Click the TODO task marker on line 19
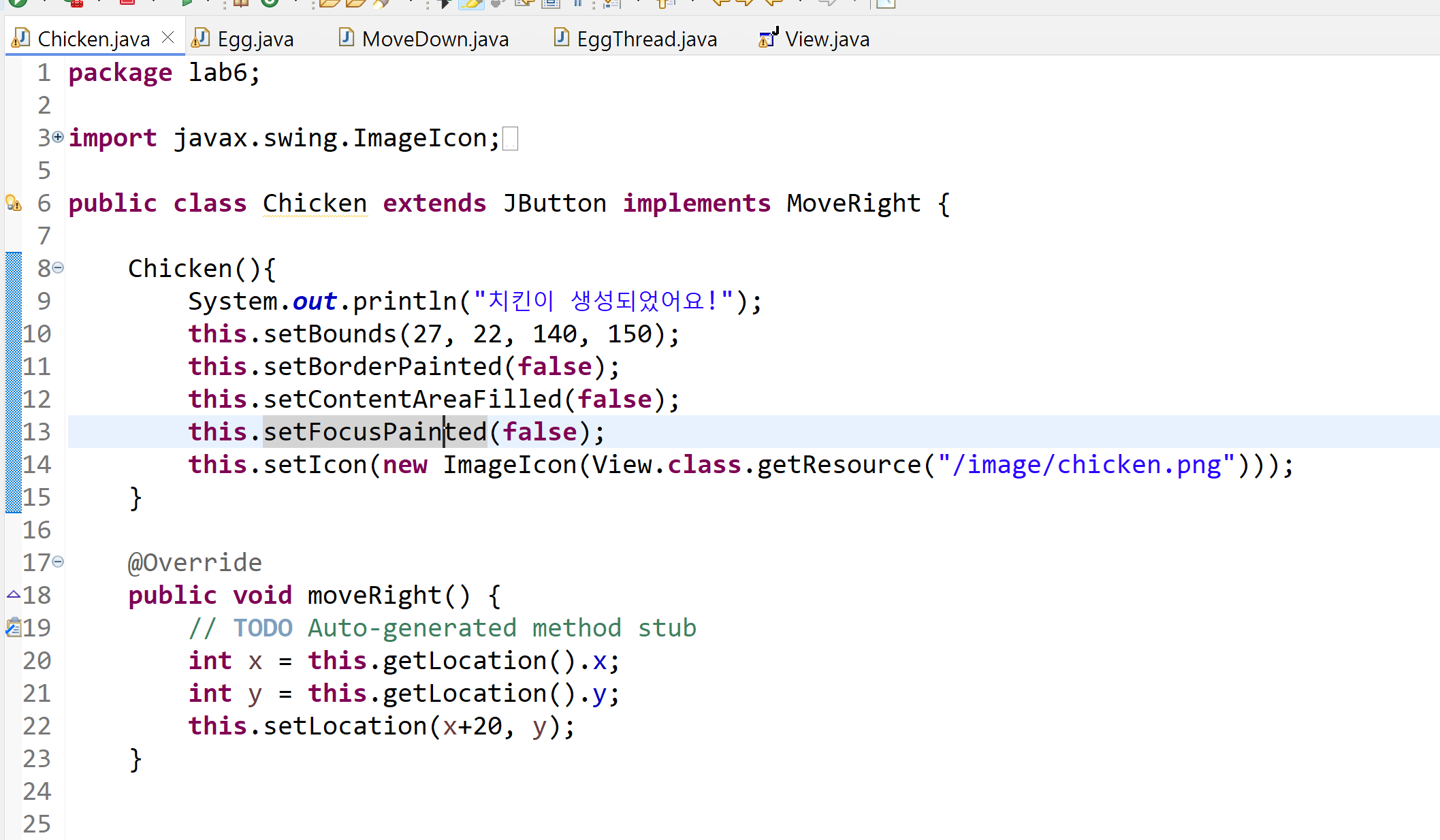Viewport: 1440px width, 840px height. click(13, 627)
